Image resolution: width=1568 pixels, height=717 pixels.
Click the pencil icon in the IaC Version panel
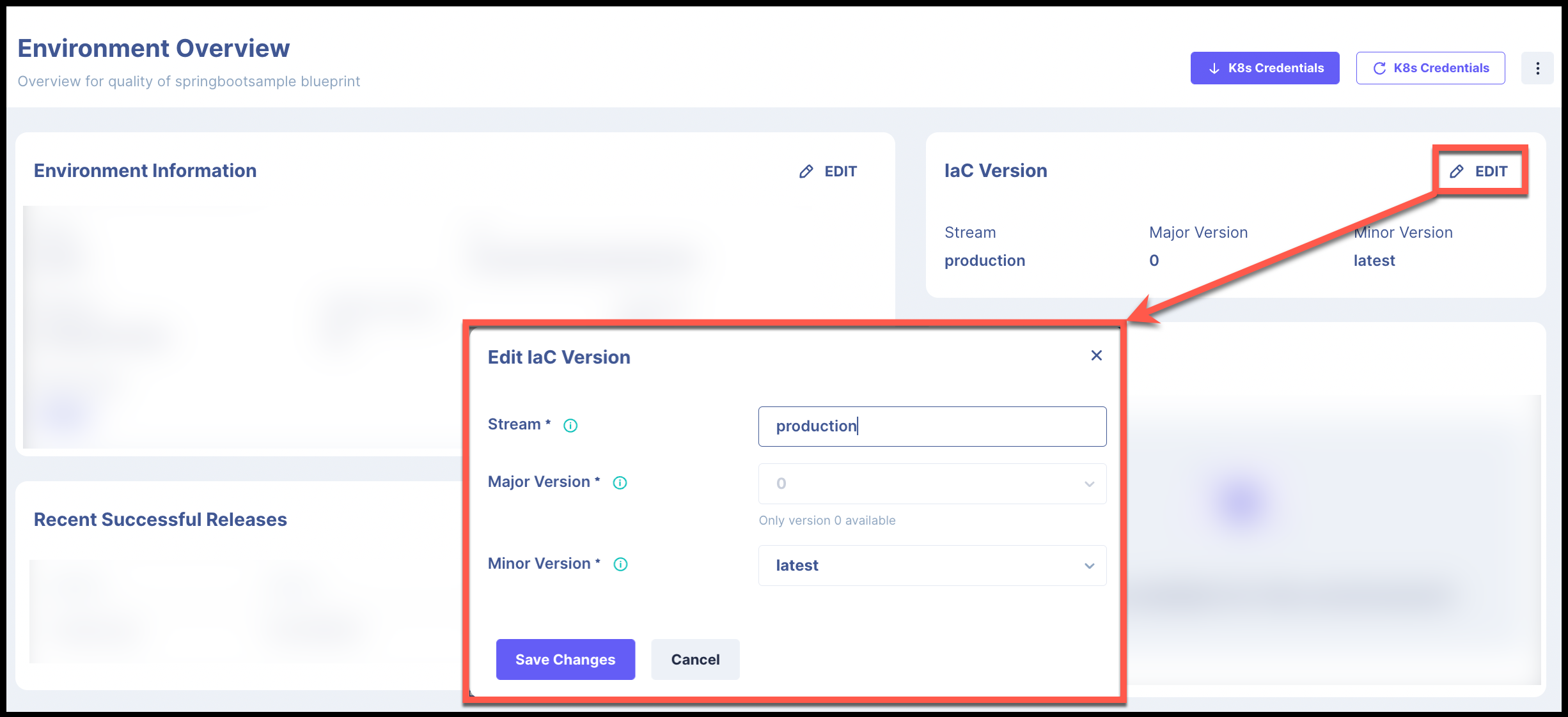point(1457,171)
